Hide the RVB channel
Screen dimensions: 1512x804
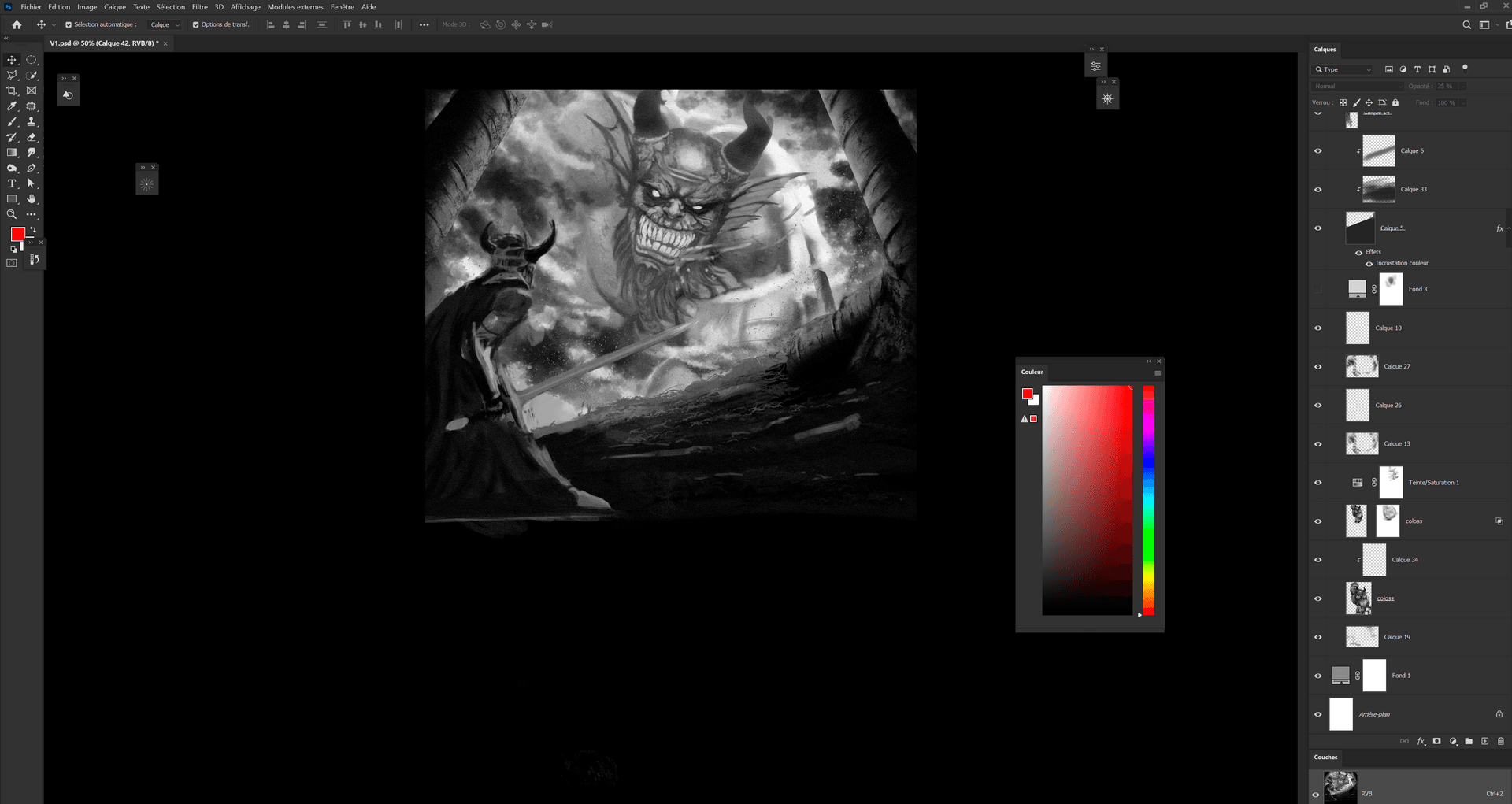click(x=1315, y=794)
